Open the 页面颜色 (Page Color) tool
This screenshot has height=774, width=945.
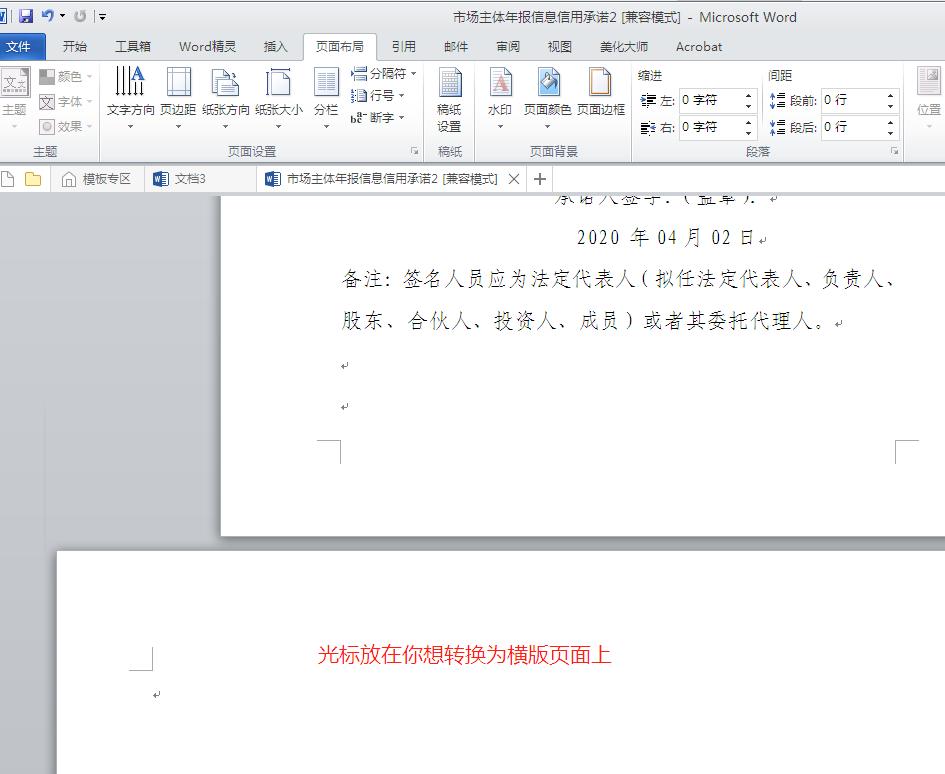548,95
